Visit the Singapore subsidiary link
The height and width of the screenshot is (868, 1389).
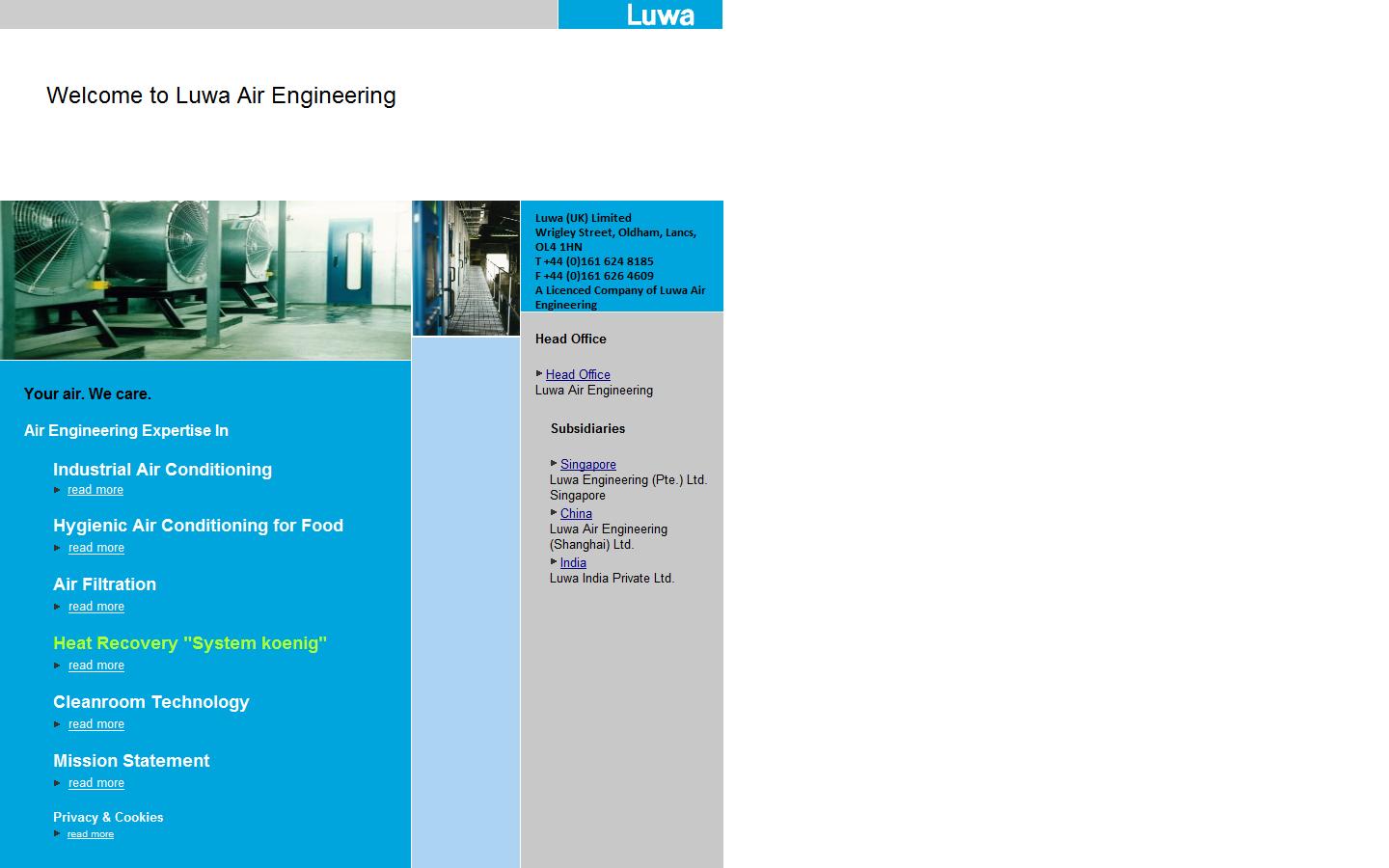587,464
